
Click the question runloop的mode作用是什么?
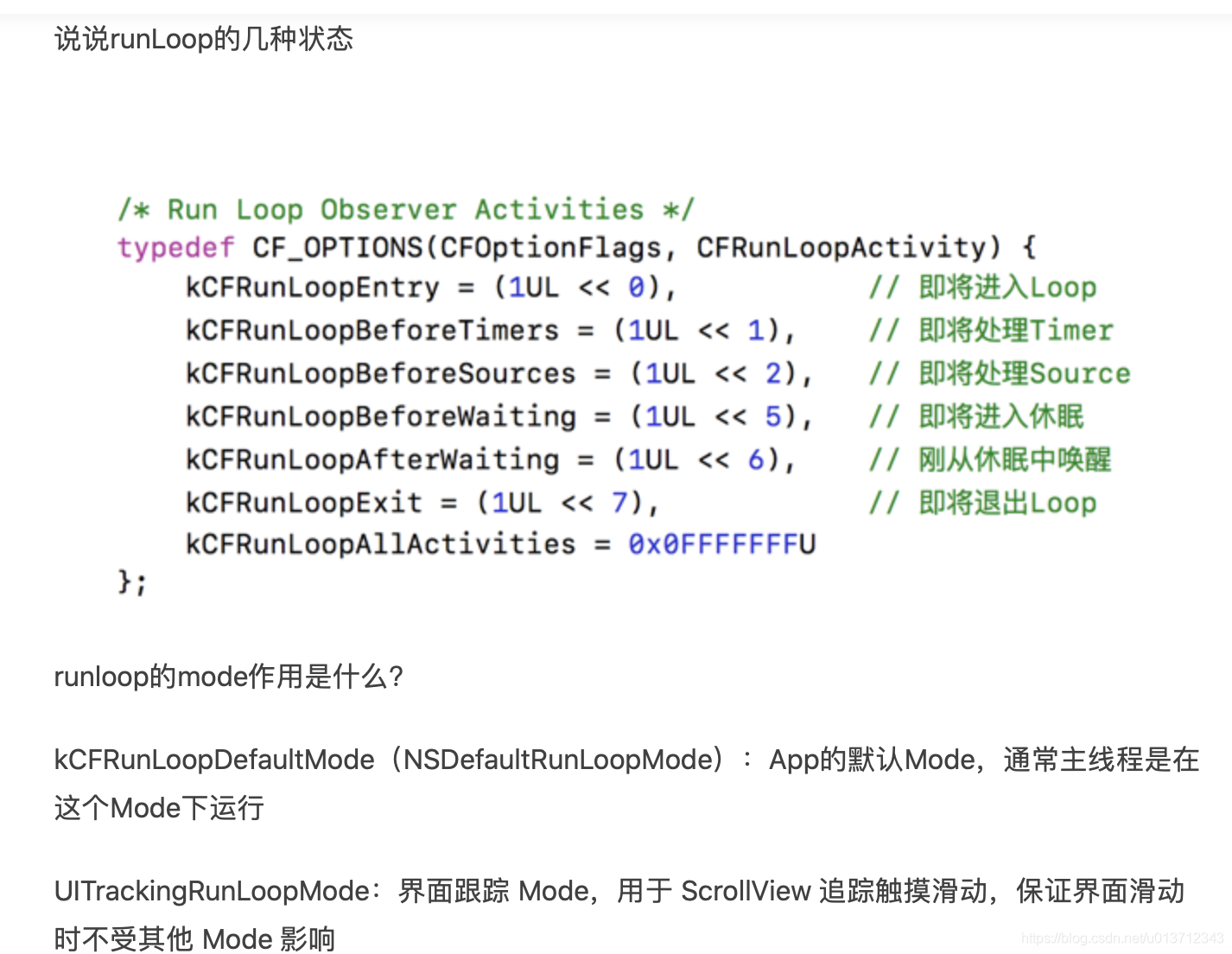pos(229,677)
